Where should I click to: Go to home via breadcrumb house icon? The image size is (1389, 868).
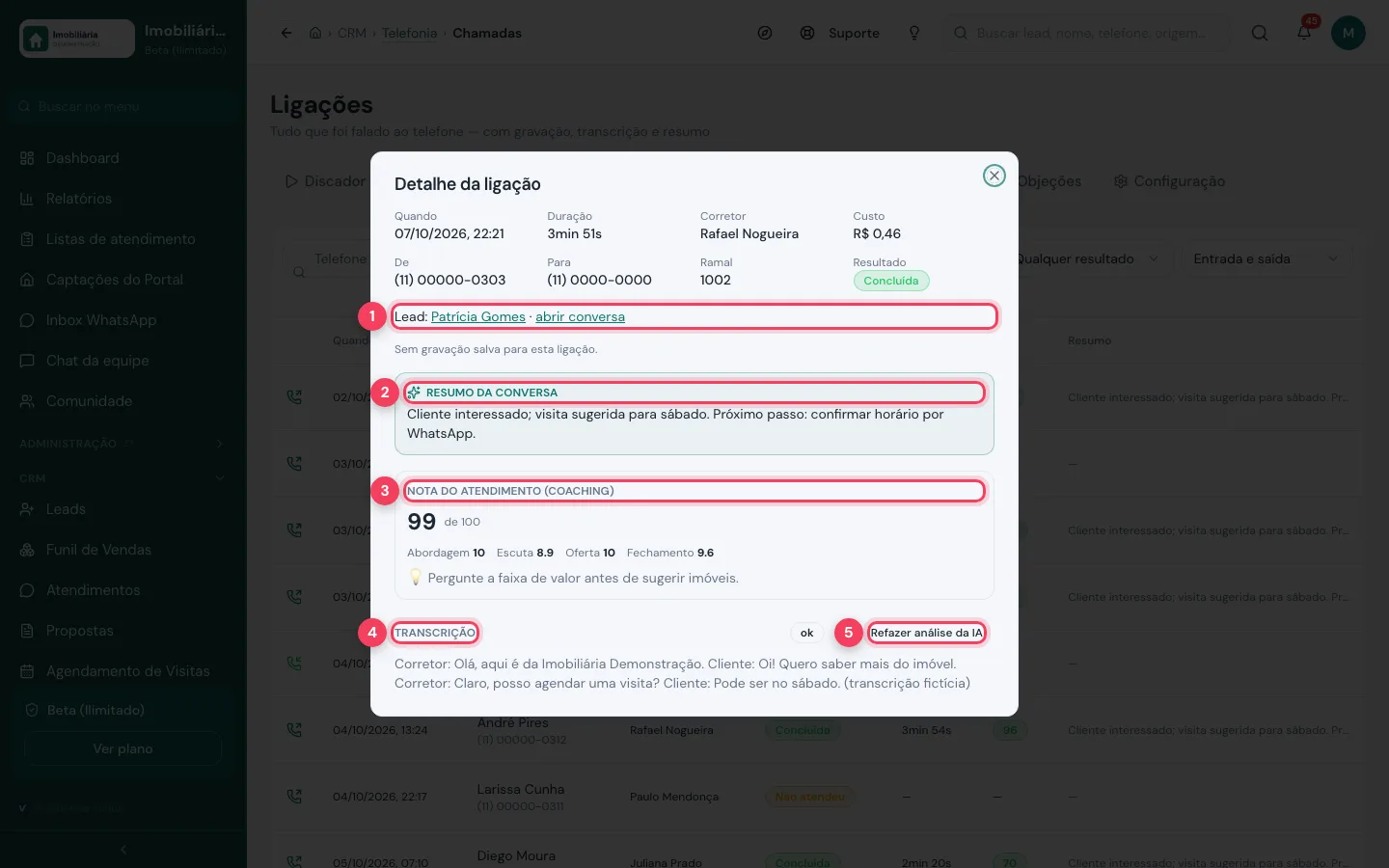click(315, 33)
